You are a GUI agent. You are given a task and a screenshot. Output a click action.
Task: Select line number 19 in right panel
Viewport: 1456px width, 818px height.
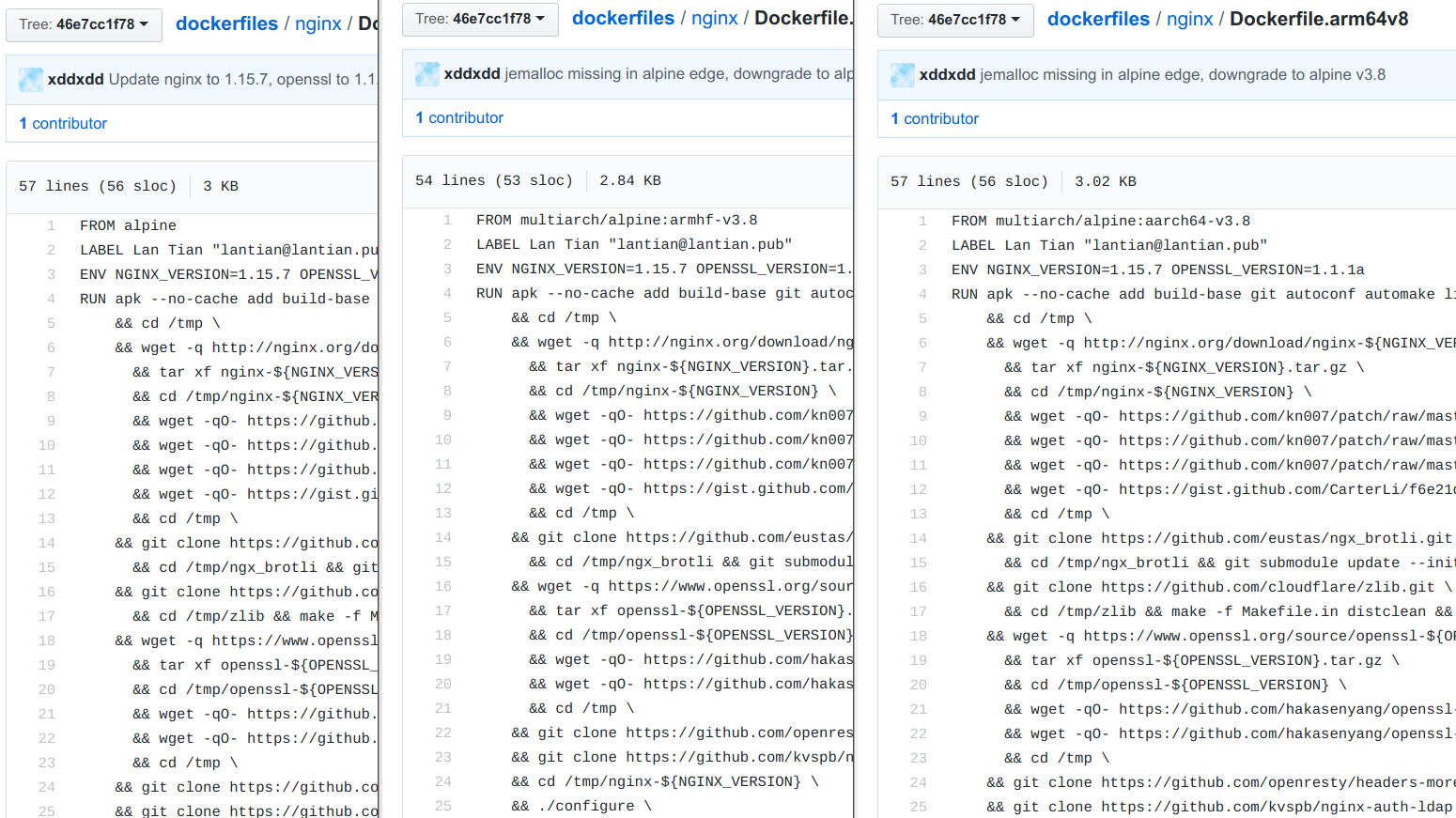tap(919, 661)
